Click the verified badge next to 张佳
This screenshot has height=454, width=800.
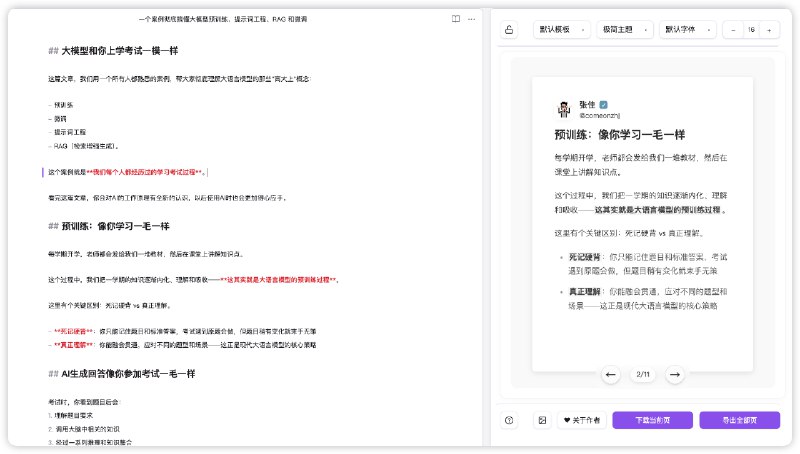coord(604,105)
